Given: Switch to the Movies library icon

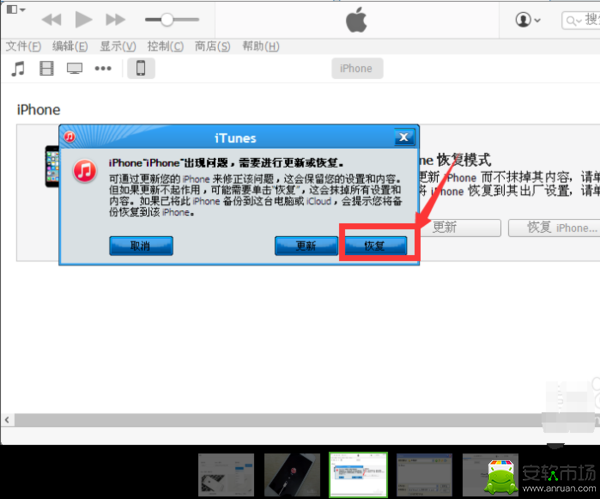Looking at the screenshot, I should tap(47, 68).
